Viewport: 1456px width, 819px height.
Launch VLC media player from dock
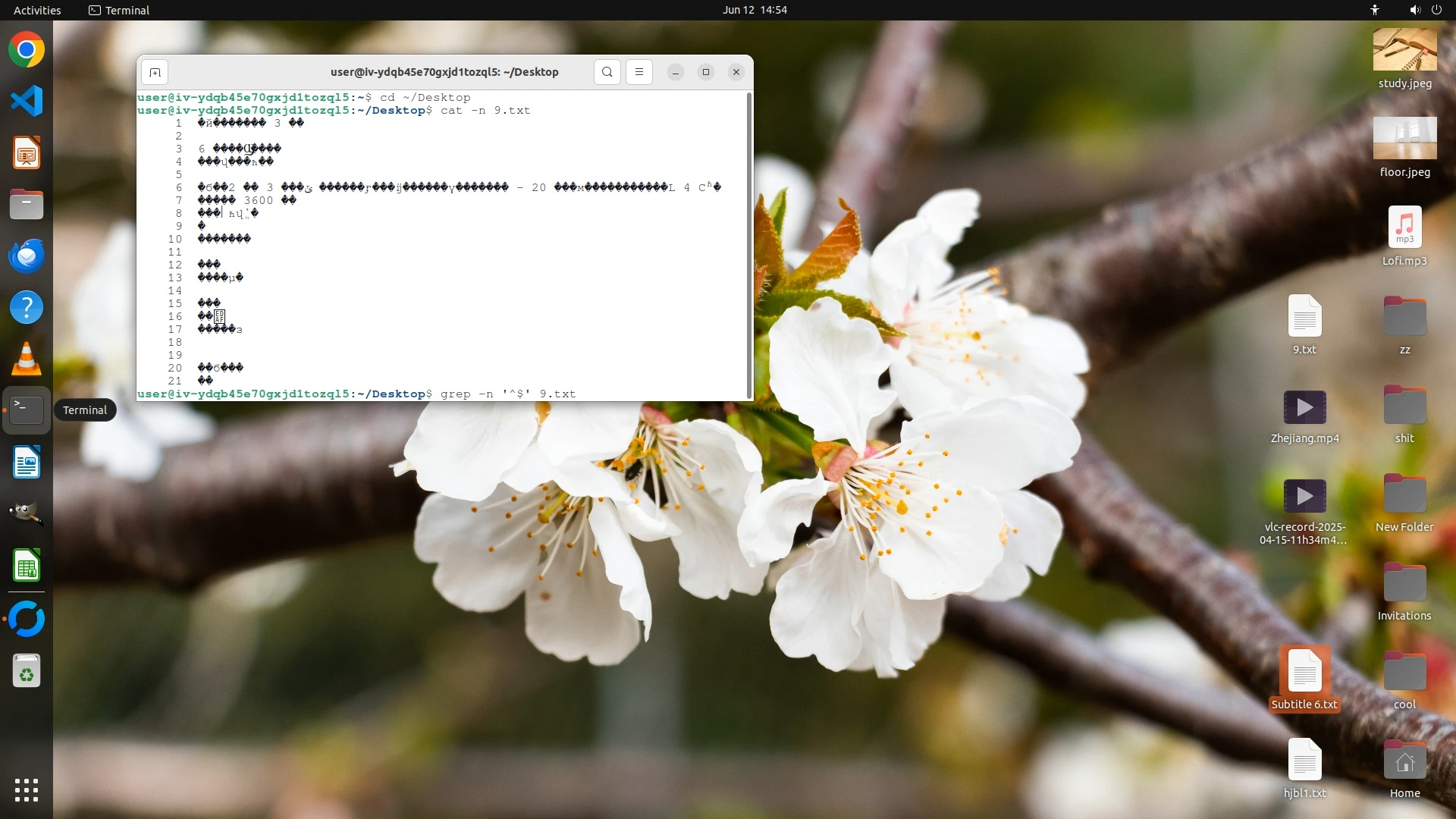[27, 359]
